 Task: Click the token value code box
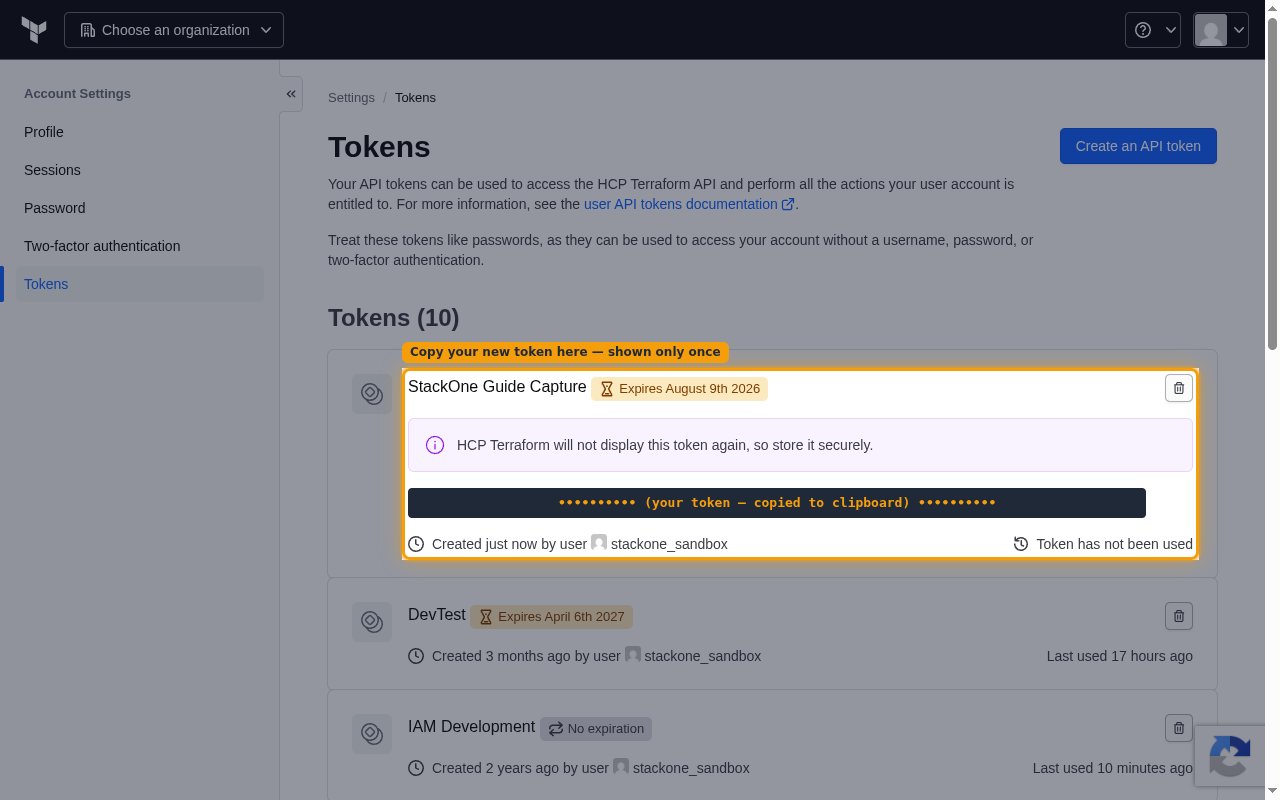[777, 503]
